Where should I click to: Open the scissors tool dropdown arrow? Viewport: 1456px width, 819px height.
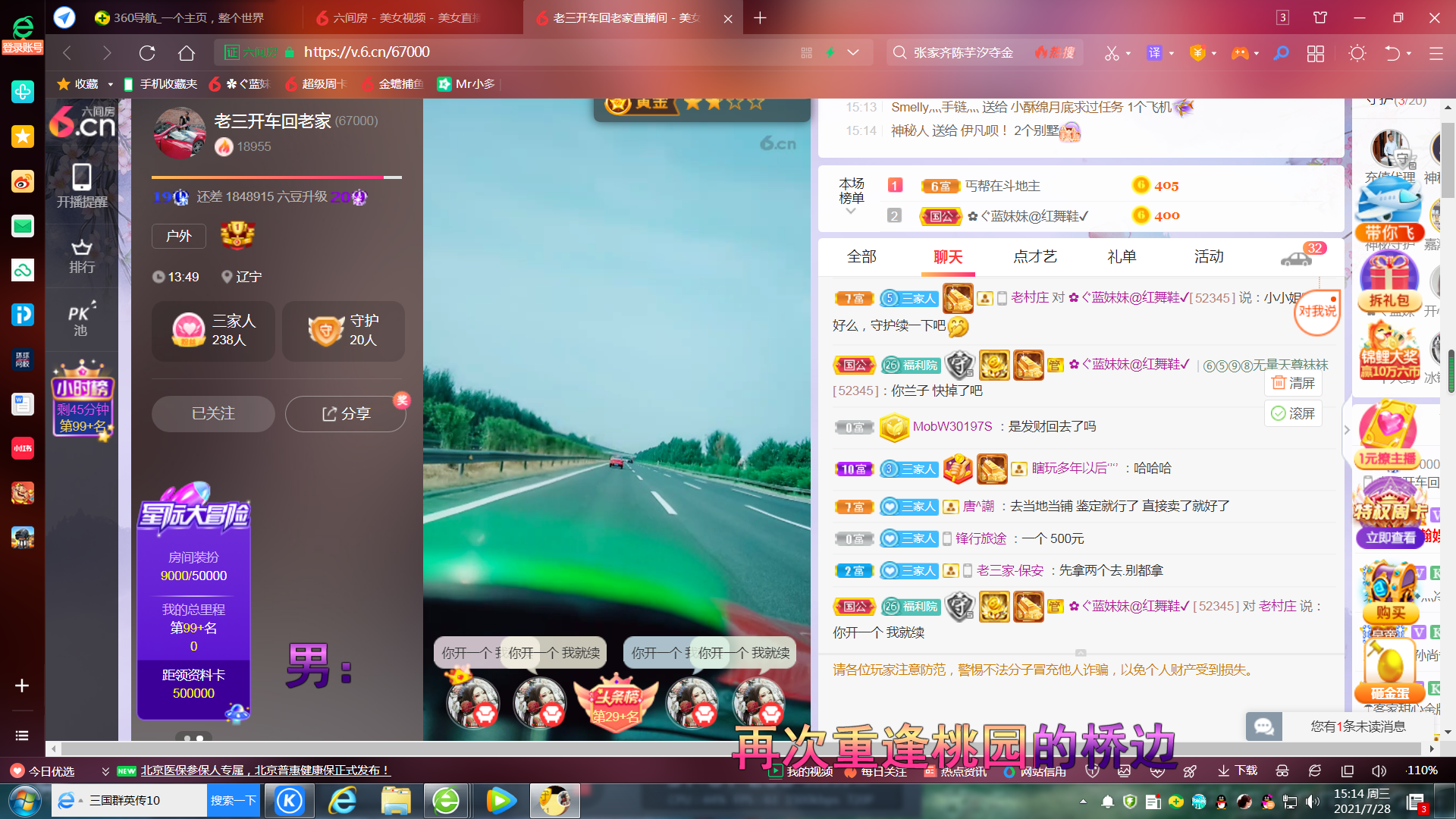(1128, 54)
